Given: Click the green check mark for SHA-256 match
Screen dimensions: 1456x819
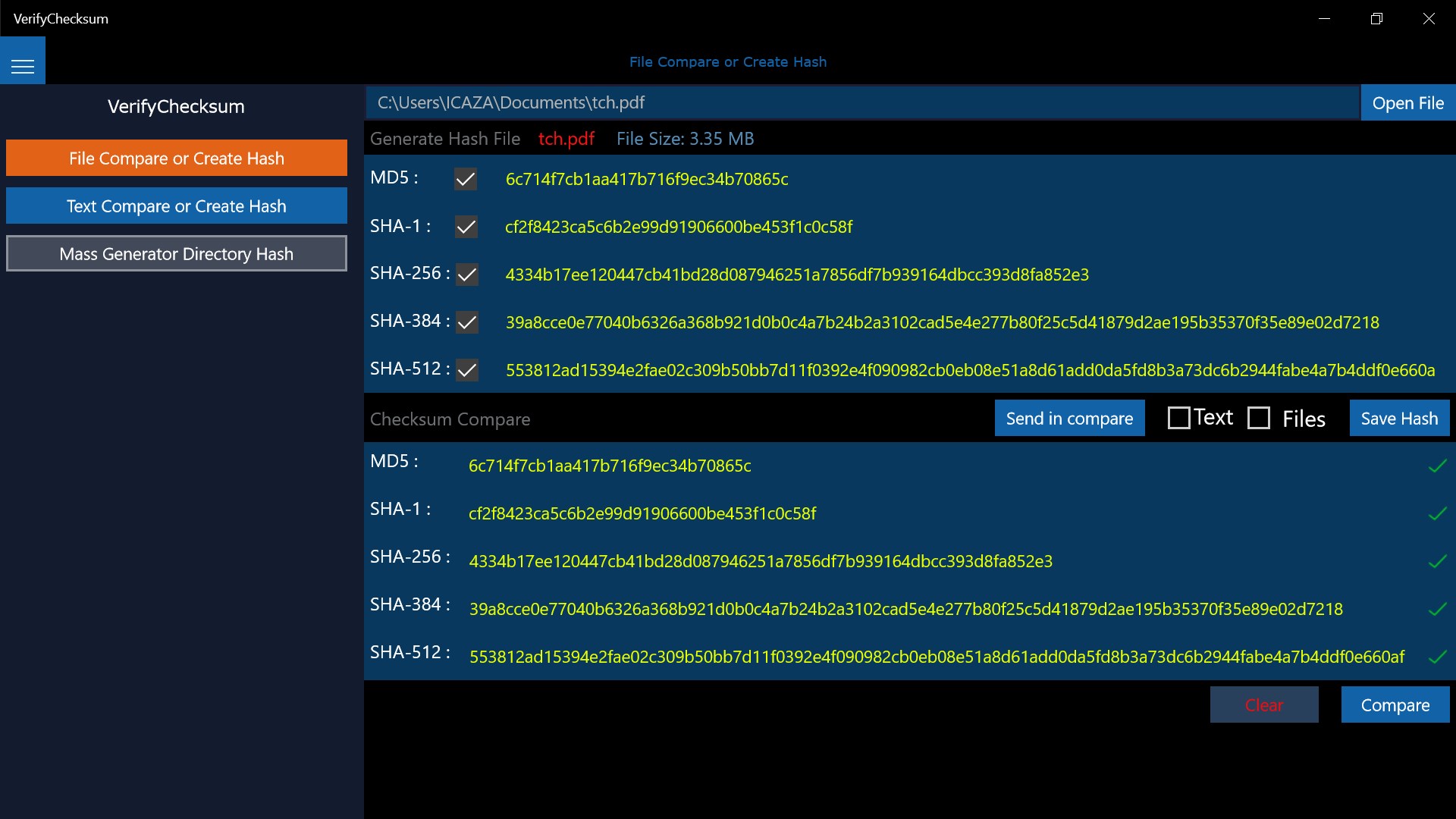Looking at the screenshot, I should click(x=1437, y=562).
